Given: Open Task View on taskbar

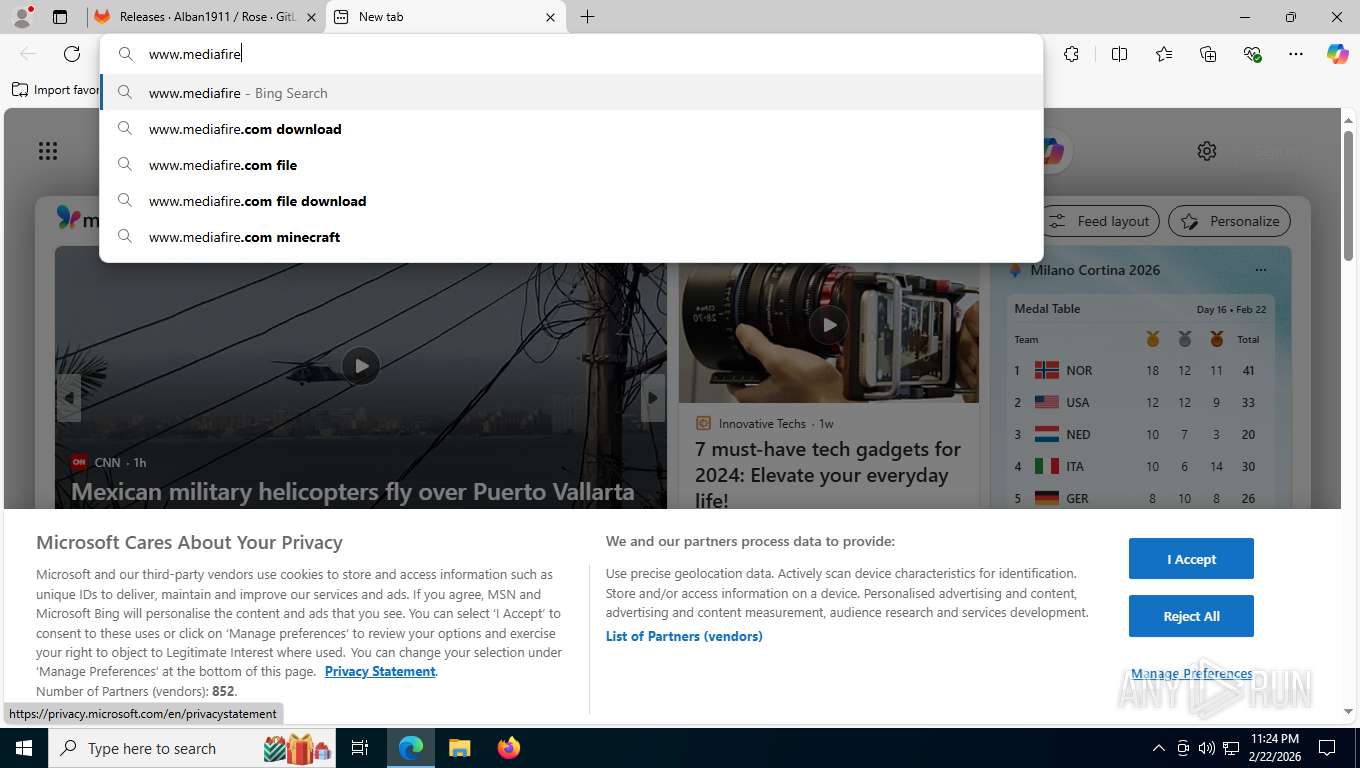Looking at the screenshot, I should click(360, 748).
